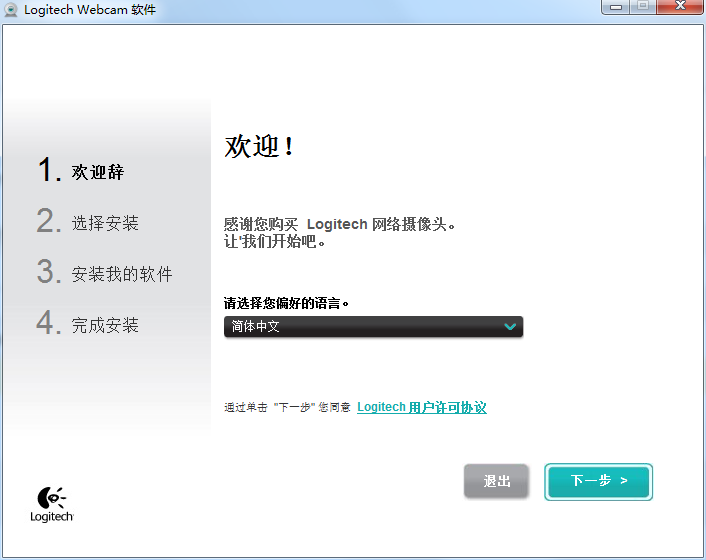
Task: Click the 退出 button
Action: coord(496,481)
